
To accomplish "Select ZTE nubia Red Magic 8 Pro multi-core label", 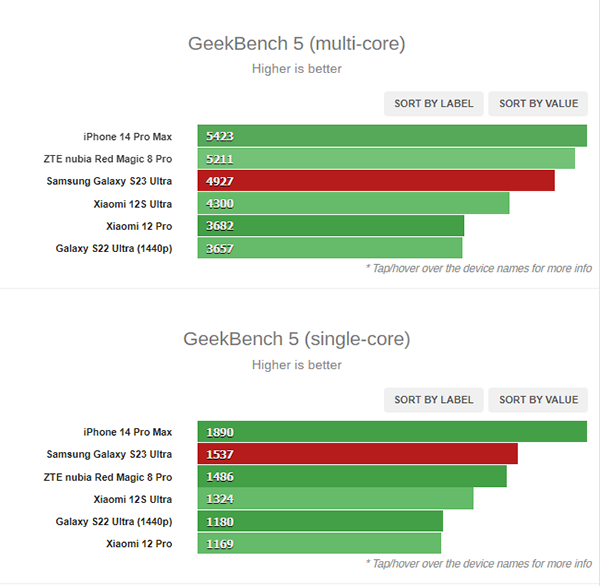I will click(108, 159).
